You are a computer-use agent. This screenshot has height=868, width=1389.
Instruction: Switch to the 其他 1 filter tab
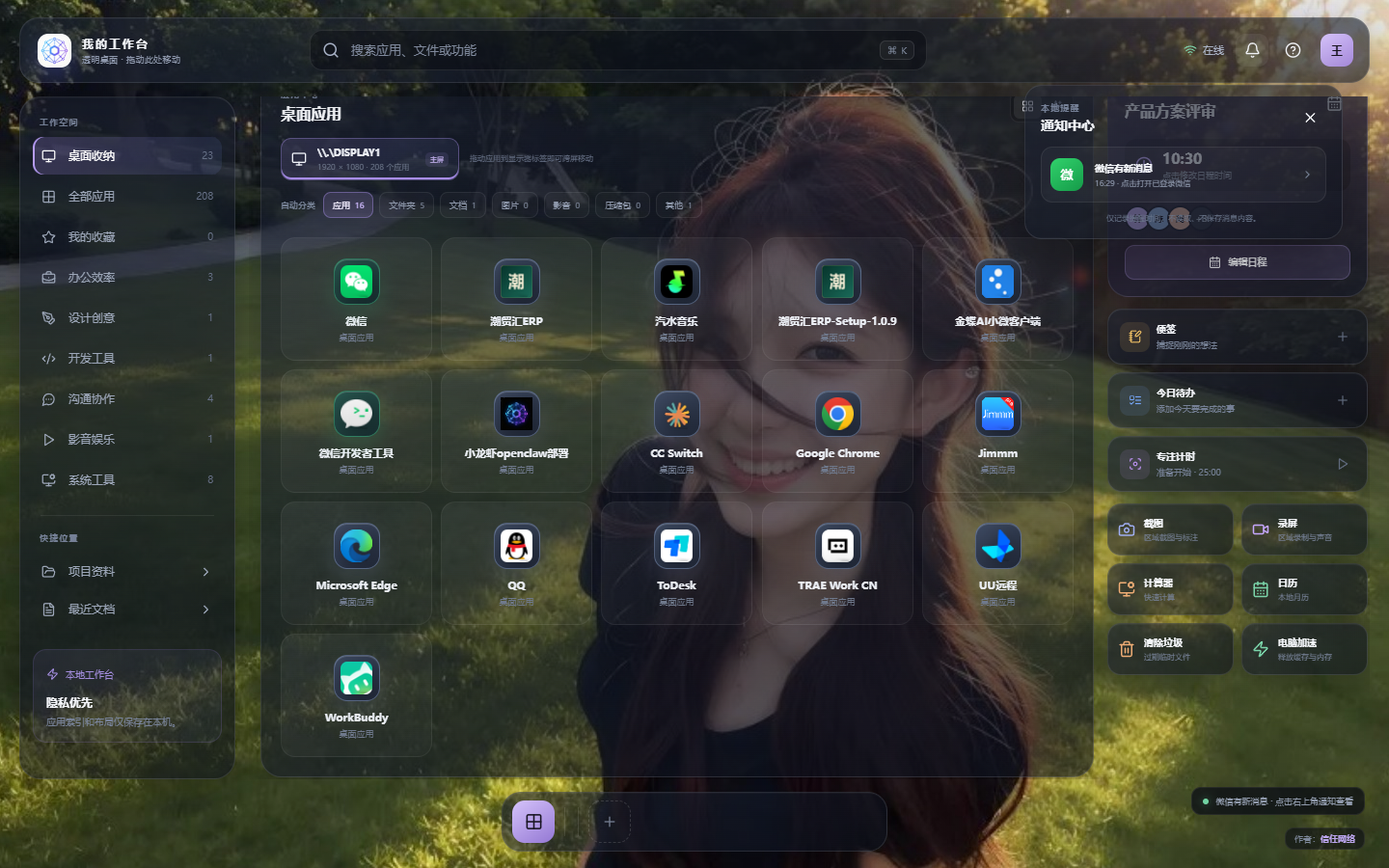click(x=679, y=205)
